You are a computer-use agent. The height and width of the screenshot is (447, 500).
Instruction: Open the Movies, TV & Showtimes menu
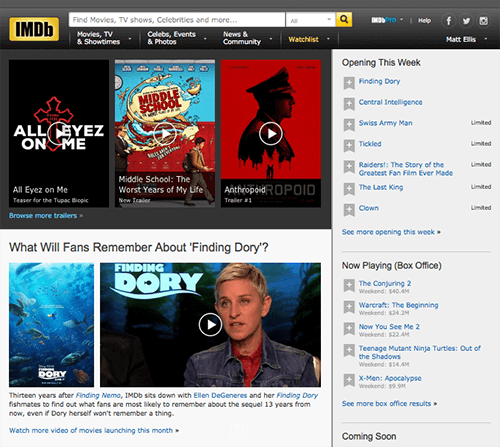coord(104,38)
